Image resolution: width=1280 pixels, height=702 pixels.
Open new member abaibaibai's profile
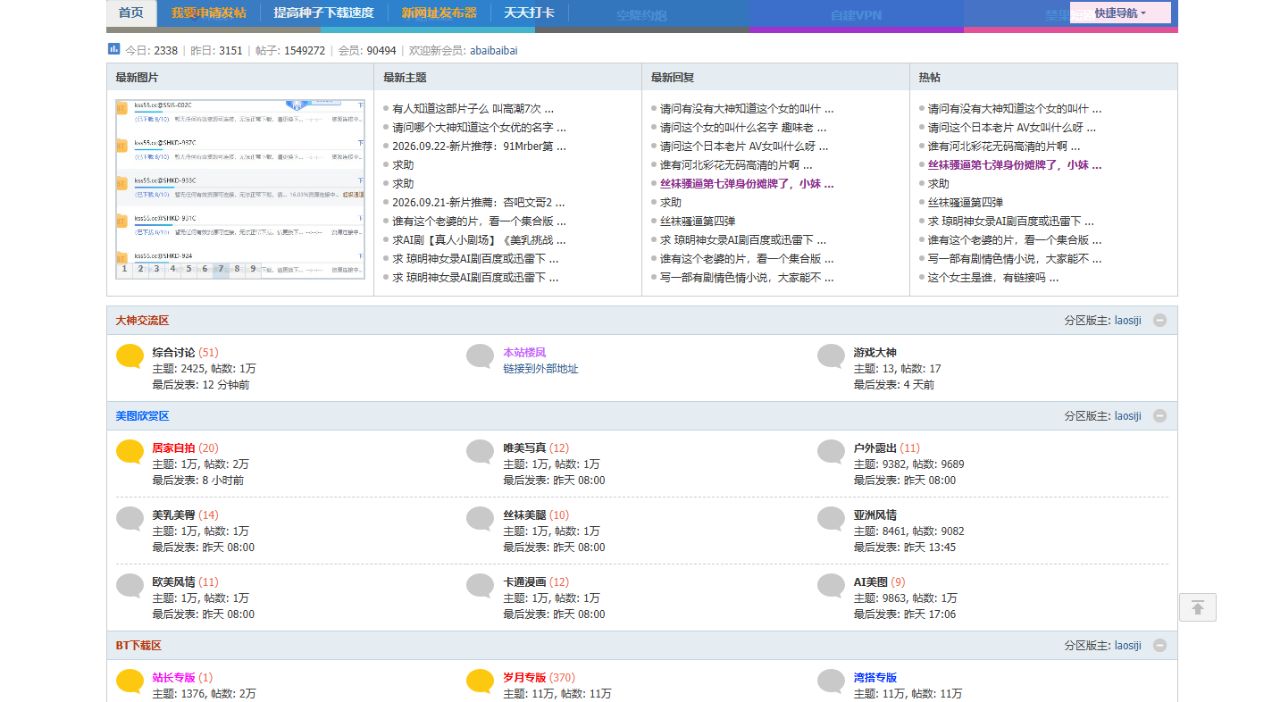(494, 50)
